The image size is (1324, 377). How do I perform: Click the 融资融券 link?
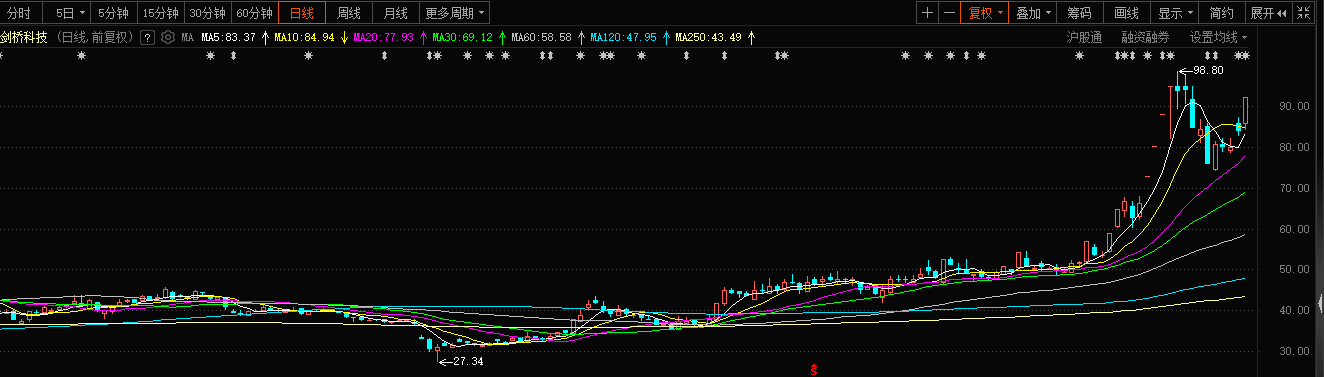click(x=1145, y=37)
